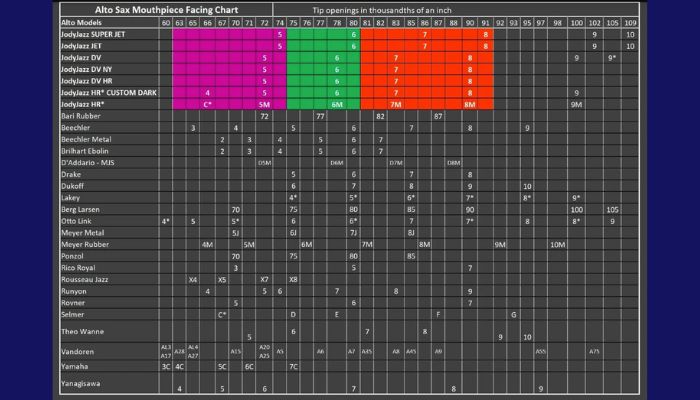Select the 'D'Addario - MJS' row label
Viewport: 700px width, 400px height.
coord(88,162)
